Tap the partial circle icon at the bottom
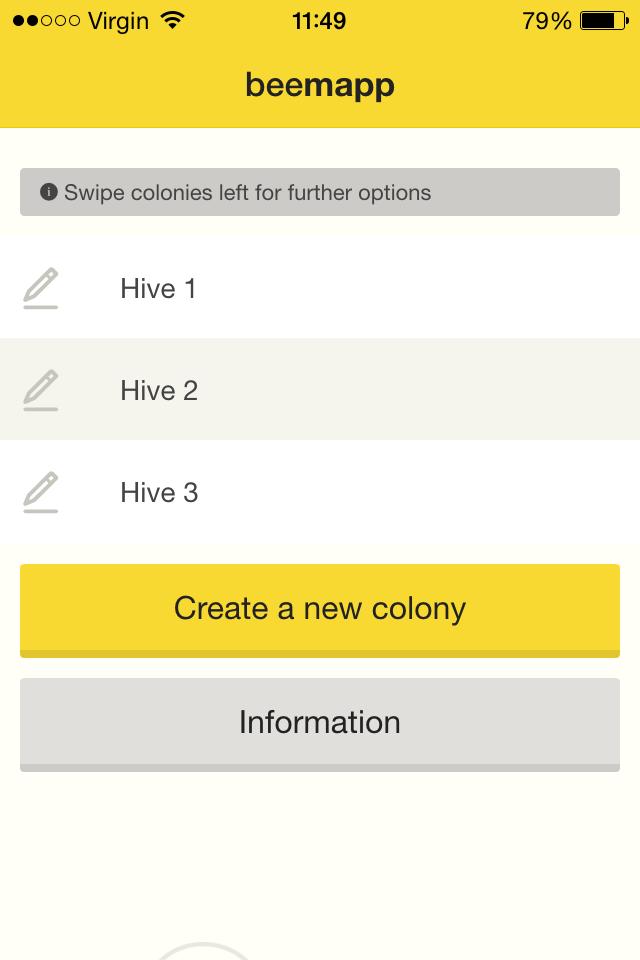 (x=205, y=951)
